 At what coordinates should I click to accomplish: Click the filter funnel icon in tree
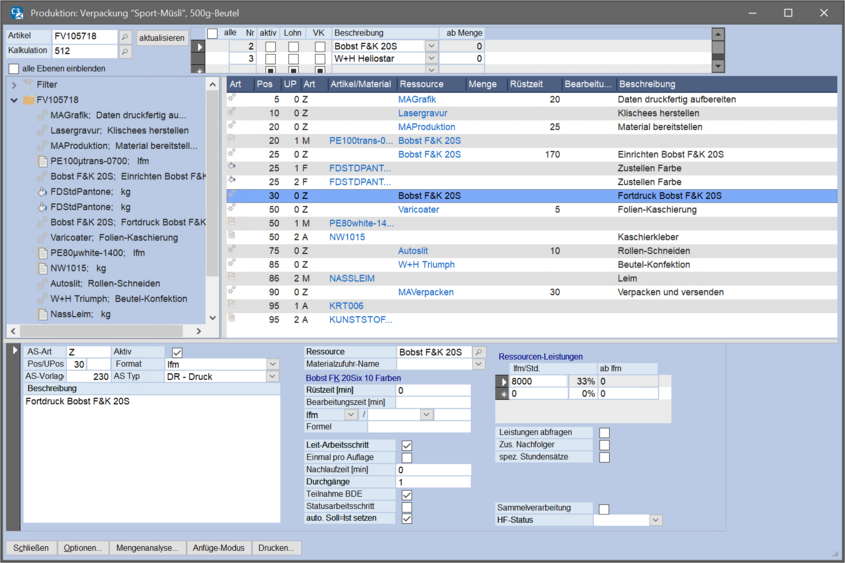pyautogui.click(x=29, y=85)
